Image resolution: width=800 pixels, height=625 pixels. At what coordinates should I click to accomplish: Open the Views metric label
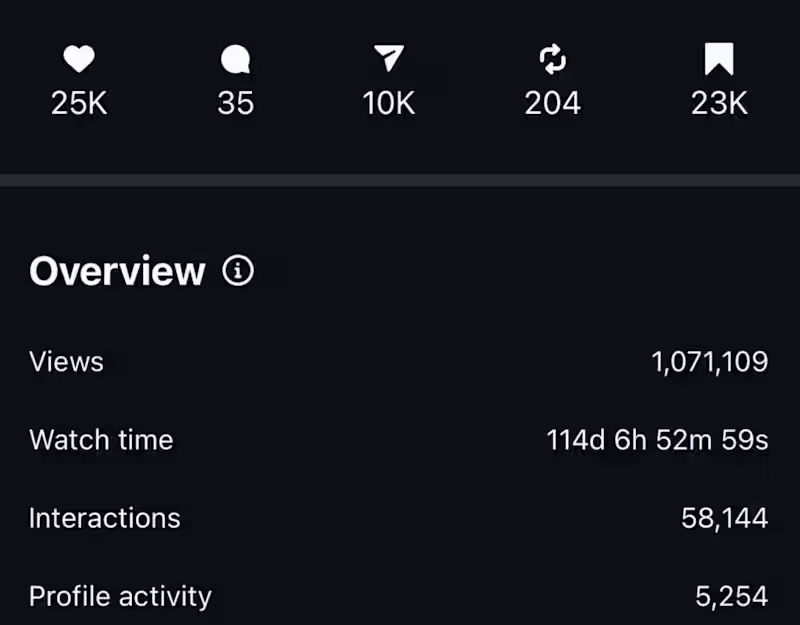pos(66,361)
